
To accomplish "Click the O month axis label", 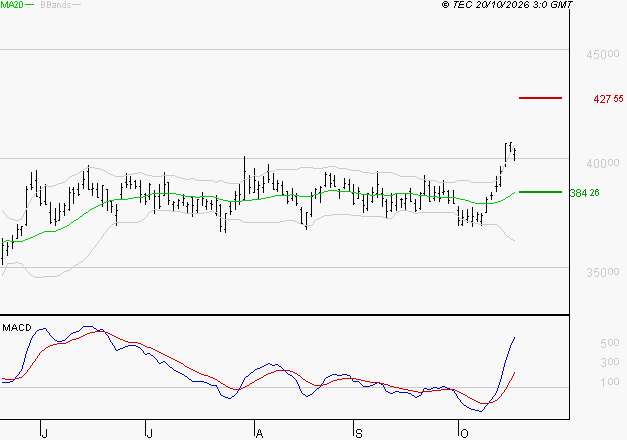I will tap(464, 434).
